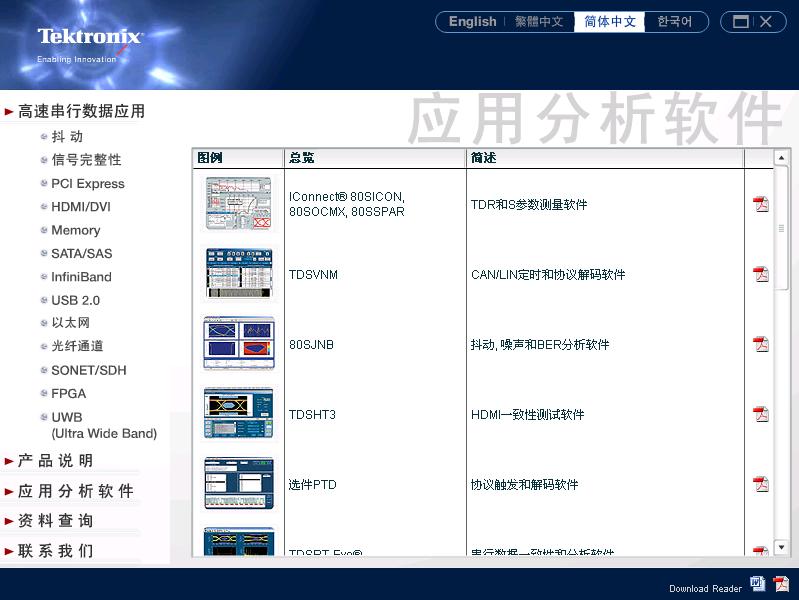799x600 pixels.
Task: Open PCI Express section
Action: [x=88, y=184]
